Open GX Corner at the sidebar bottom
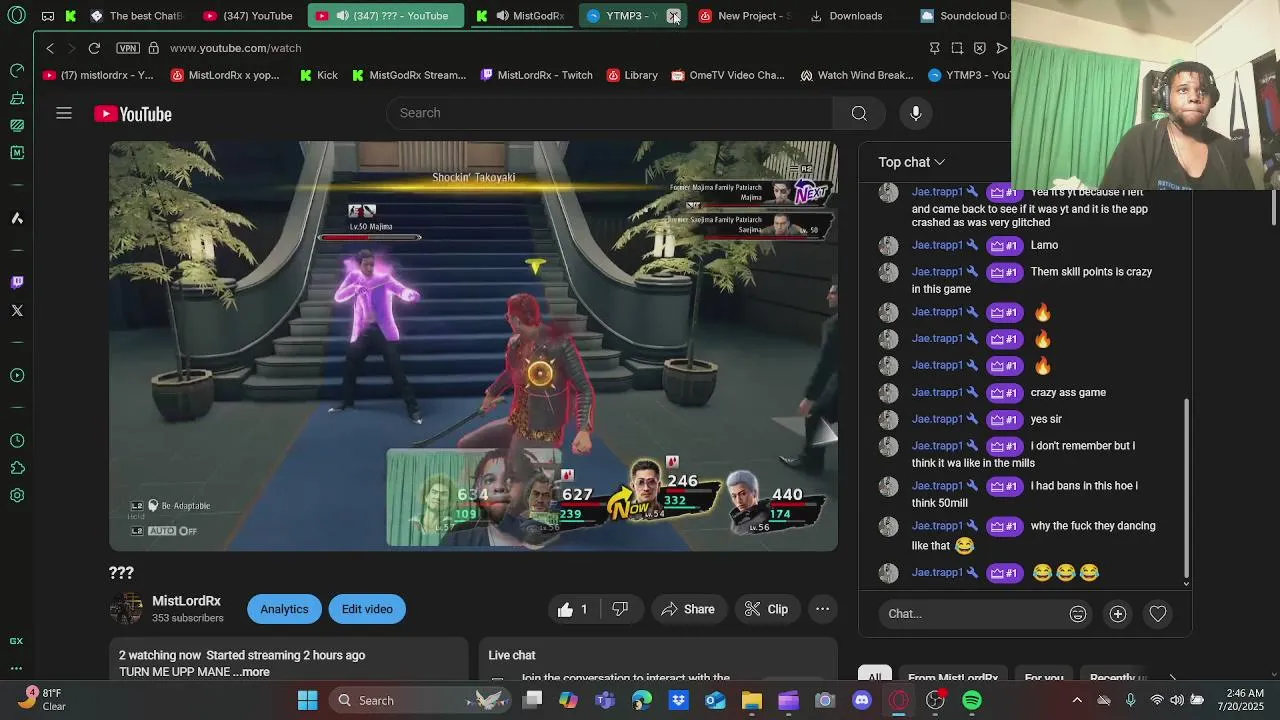The width and height of the screenshot is (1280, 720). coord(16,641)
